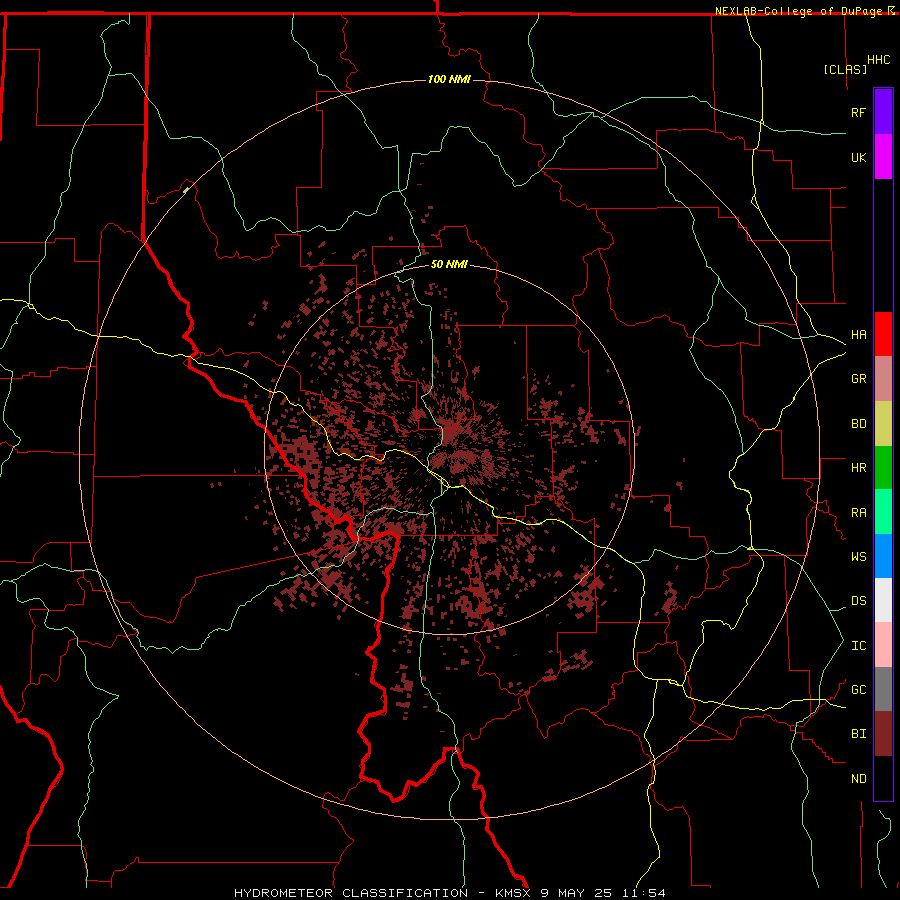The height and width of the screenshot is (900, 900).
Task: Click the HA red legend swatch
Action: (x=883, y=334)
